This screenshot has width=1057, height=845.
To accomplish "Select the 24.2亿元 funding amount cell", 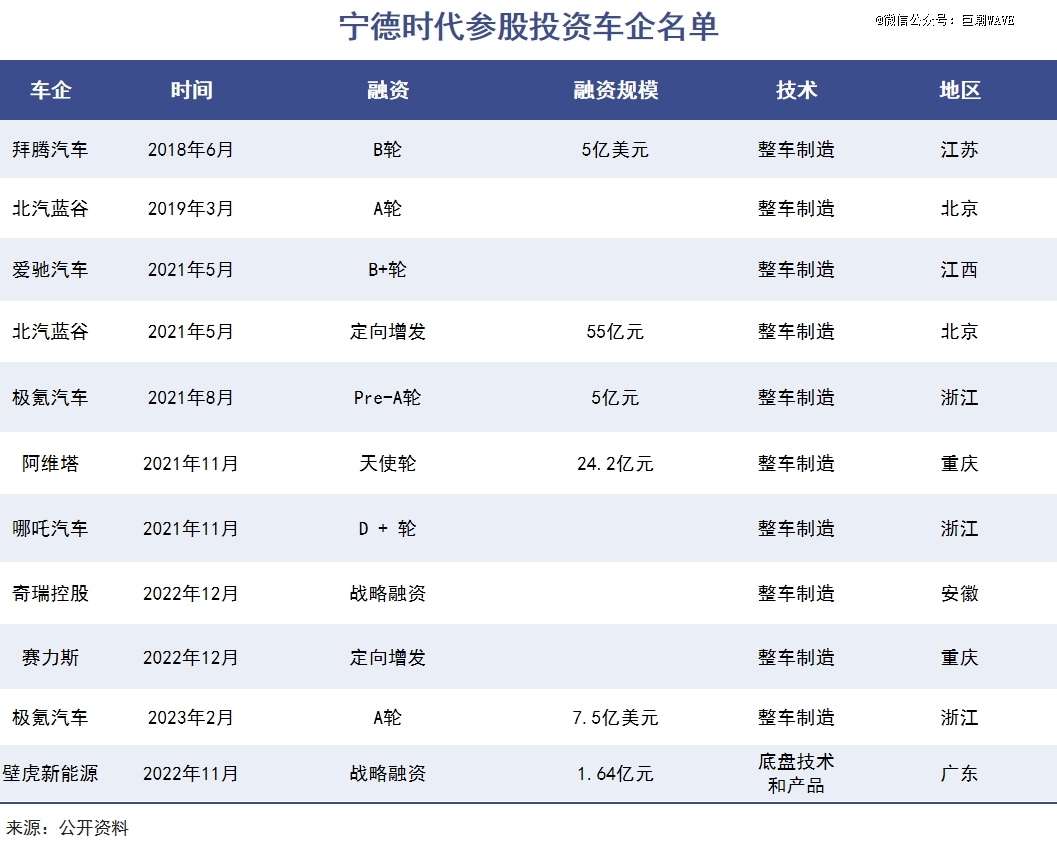I will pyautogui.click(x=615, y=463).
